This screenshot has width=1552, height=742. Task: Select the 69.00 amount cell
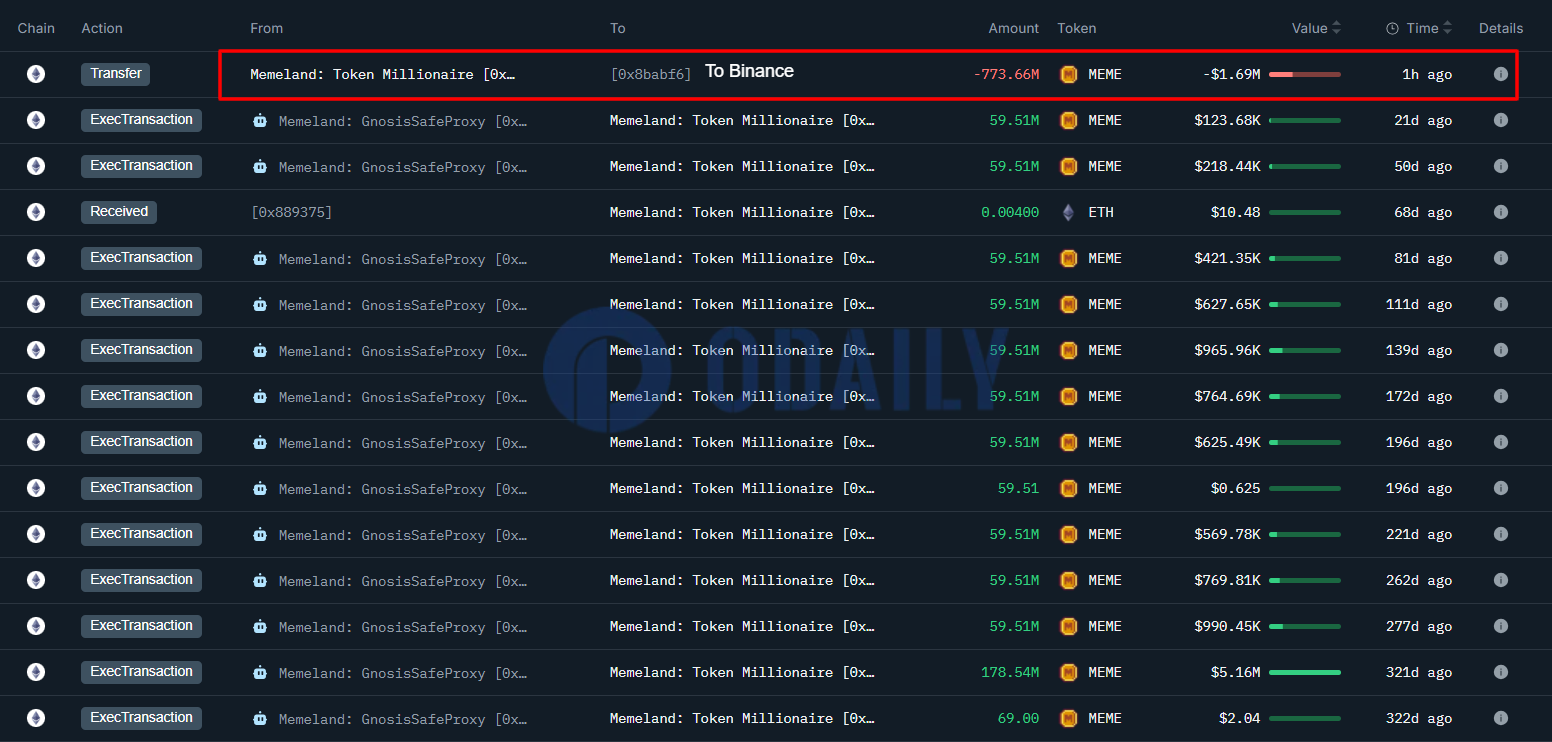click(1018, 718)
